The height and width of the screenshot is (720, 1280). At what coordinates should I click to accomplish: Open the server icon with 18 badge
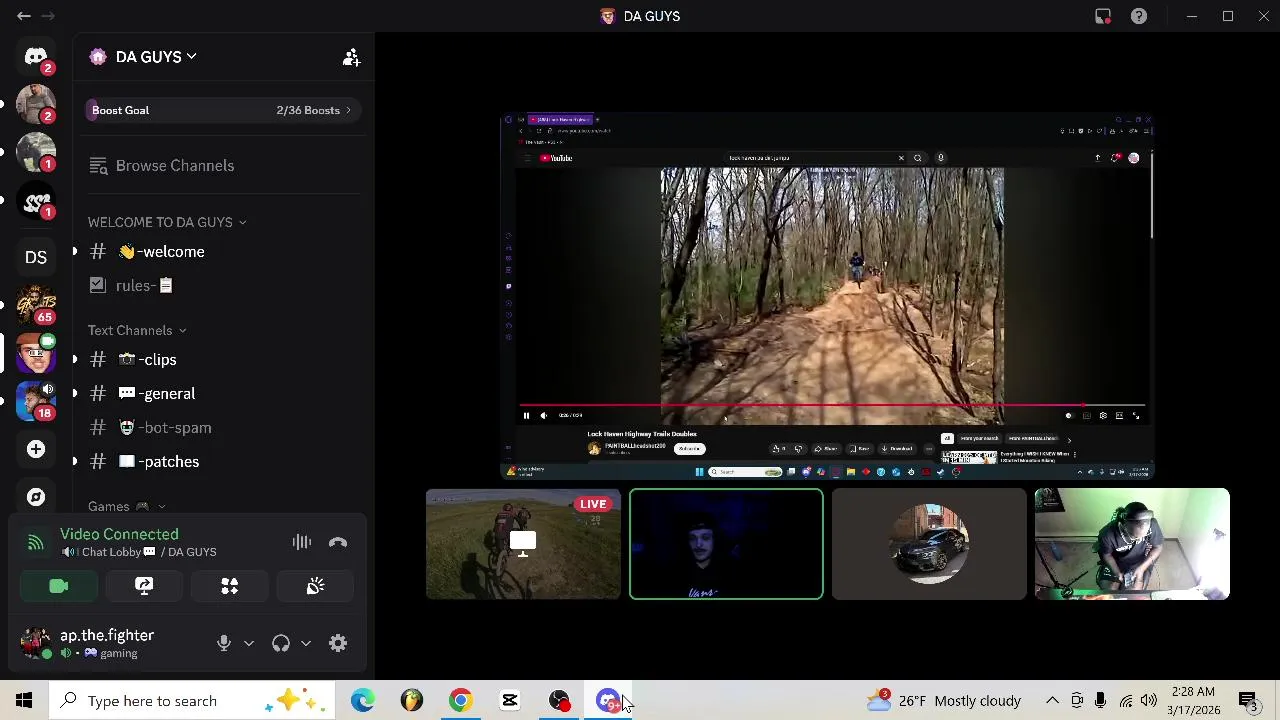36,400
